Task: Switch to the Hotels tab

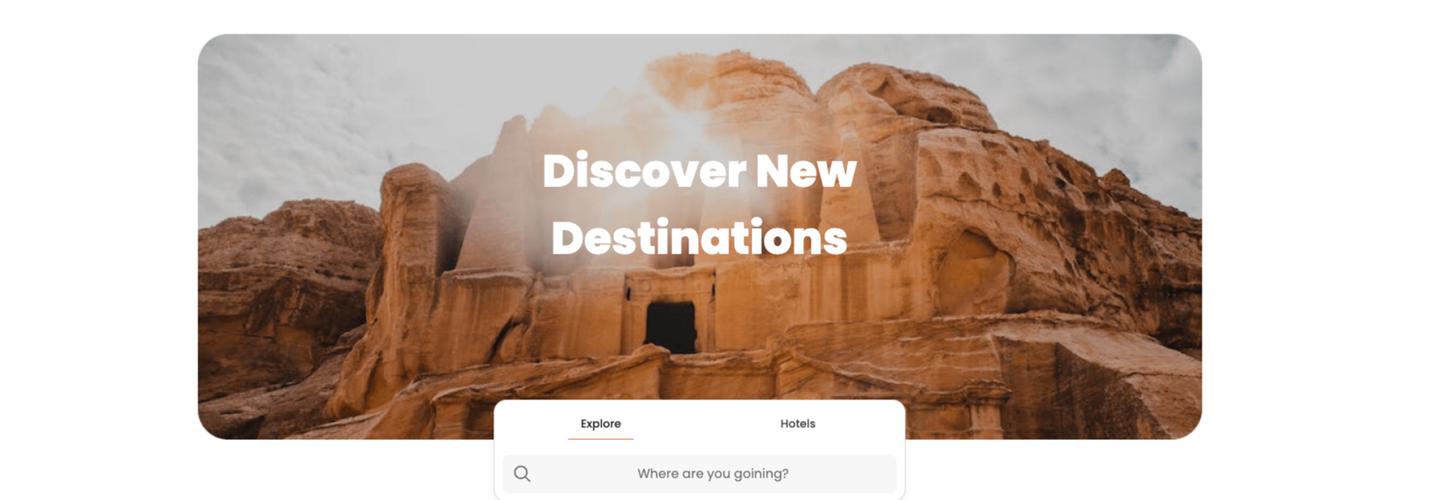Action: (798, 424)
